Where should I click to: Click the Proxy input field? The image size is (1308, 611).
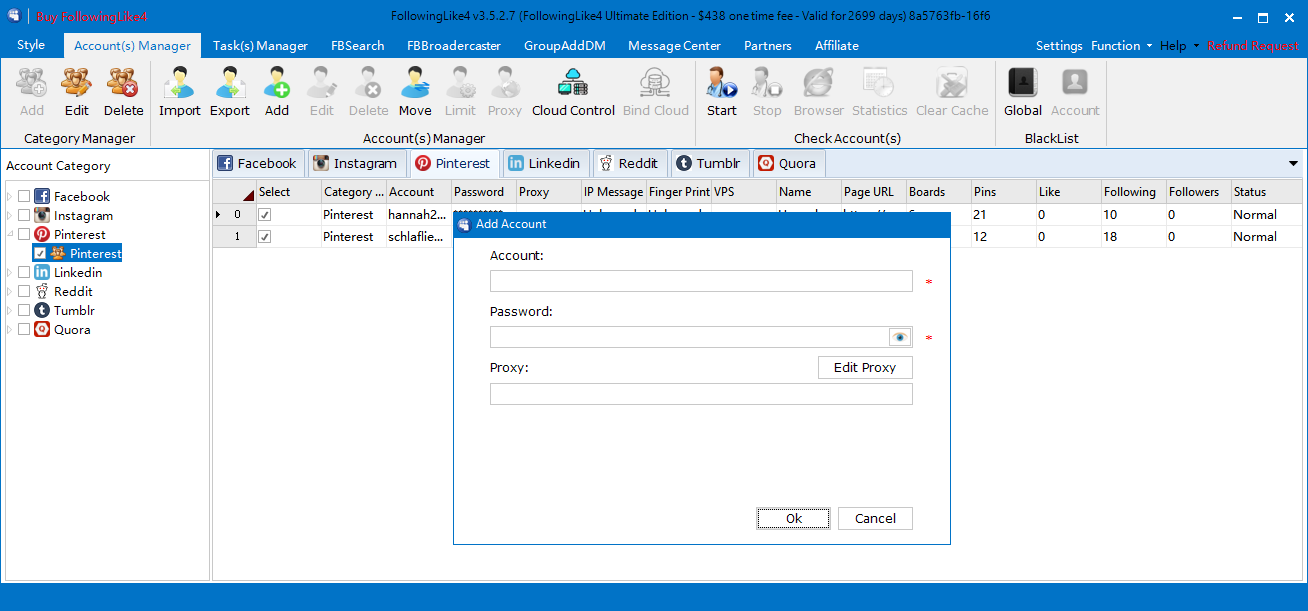701,394
